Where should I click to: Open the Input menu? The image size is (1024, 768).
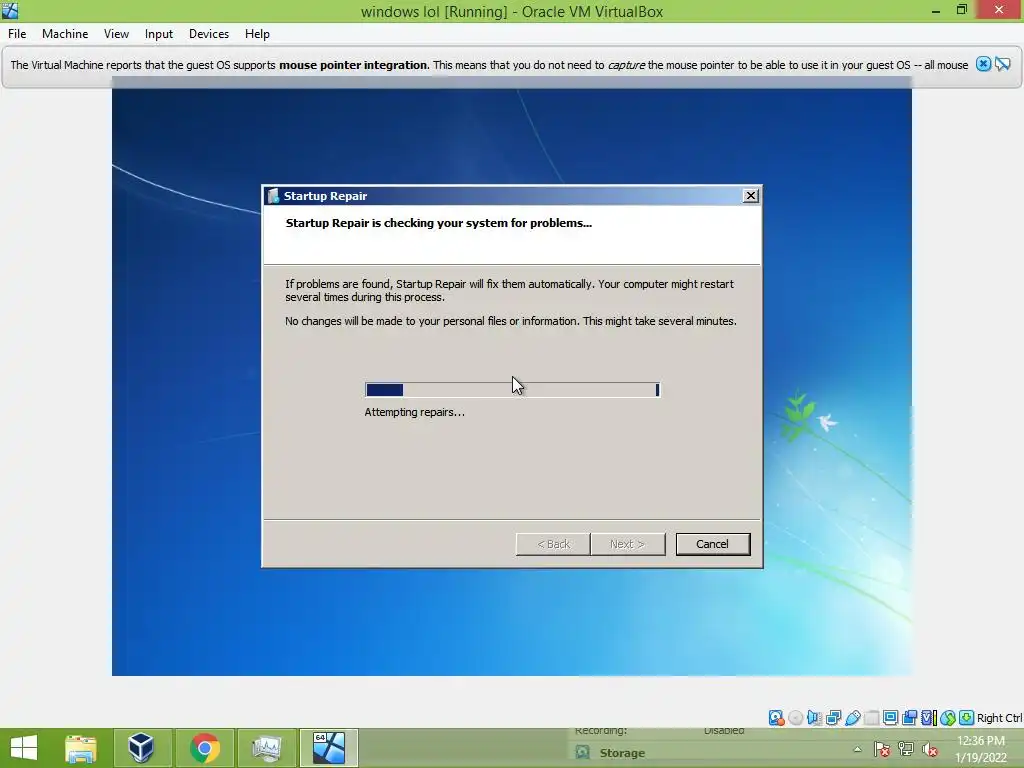coord(159,34)
